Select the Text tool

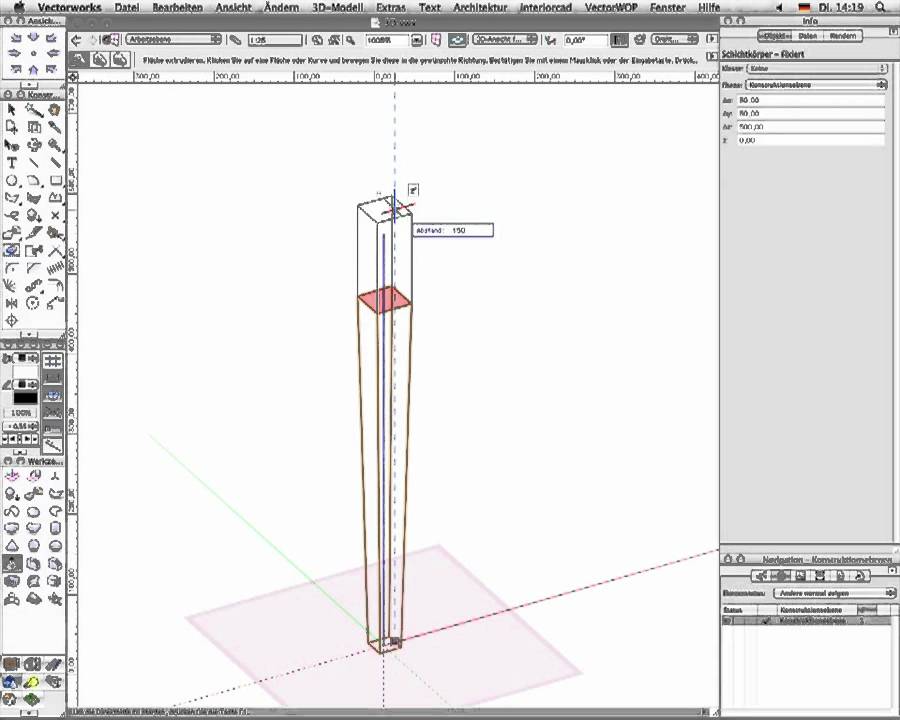coord(11,162)
